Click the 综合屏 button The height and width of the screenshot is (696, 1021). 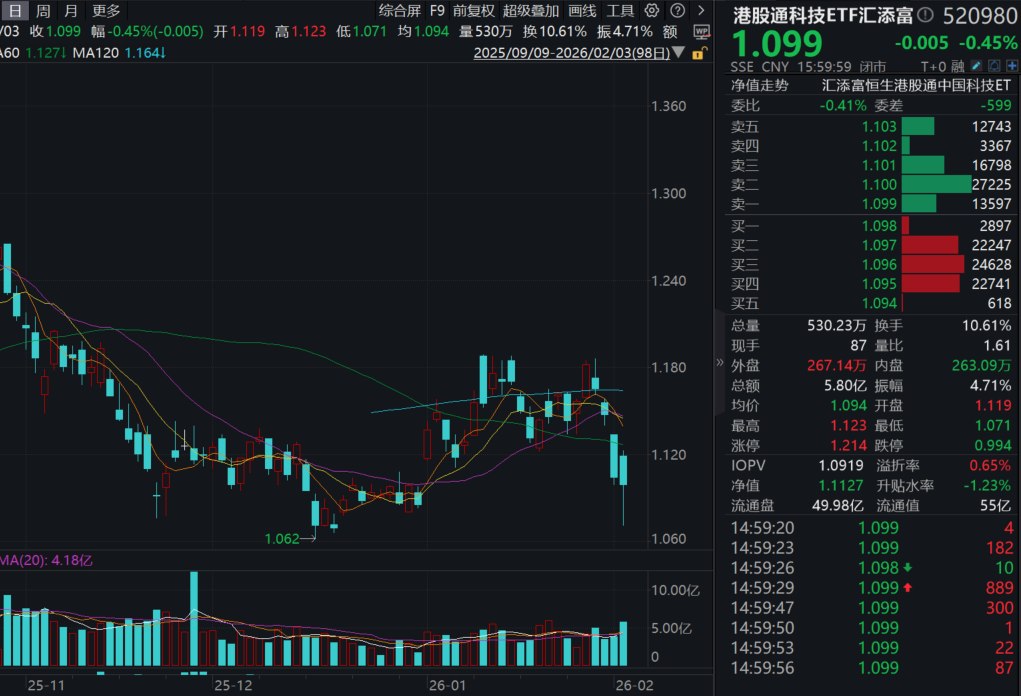click(x=399, y=11)
